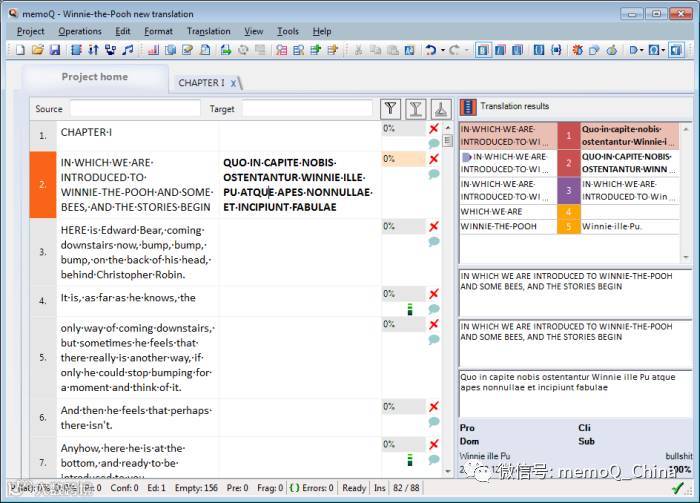This screenshot has height=503, width=700.
Task: Click the red lookup magnifier icon
Action: point(281,50)
